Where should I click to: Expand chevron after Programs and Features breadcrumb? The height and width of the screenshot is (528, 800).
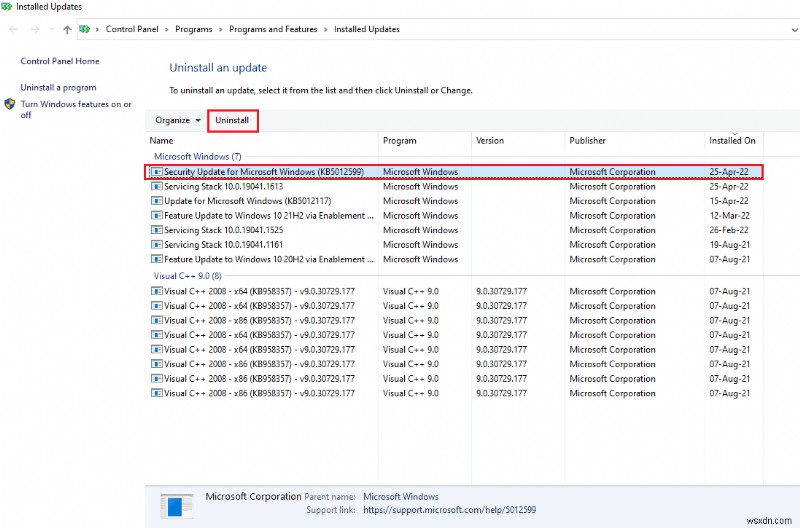pyautogui.click(x=326, y=30)
